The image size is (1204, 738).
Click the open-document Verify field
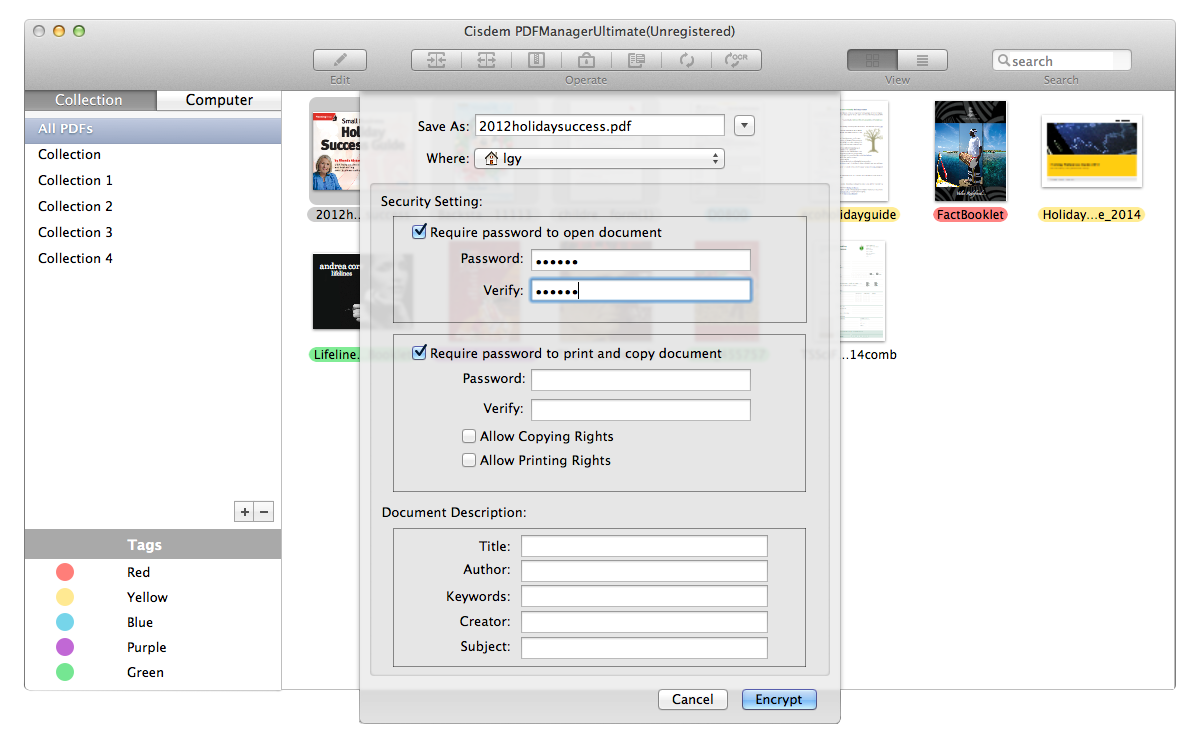[641, 290]
